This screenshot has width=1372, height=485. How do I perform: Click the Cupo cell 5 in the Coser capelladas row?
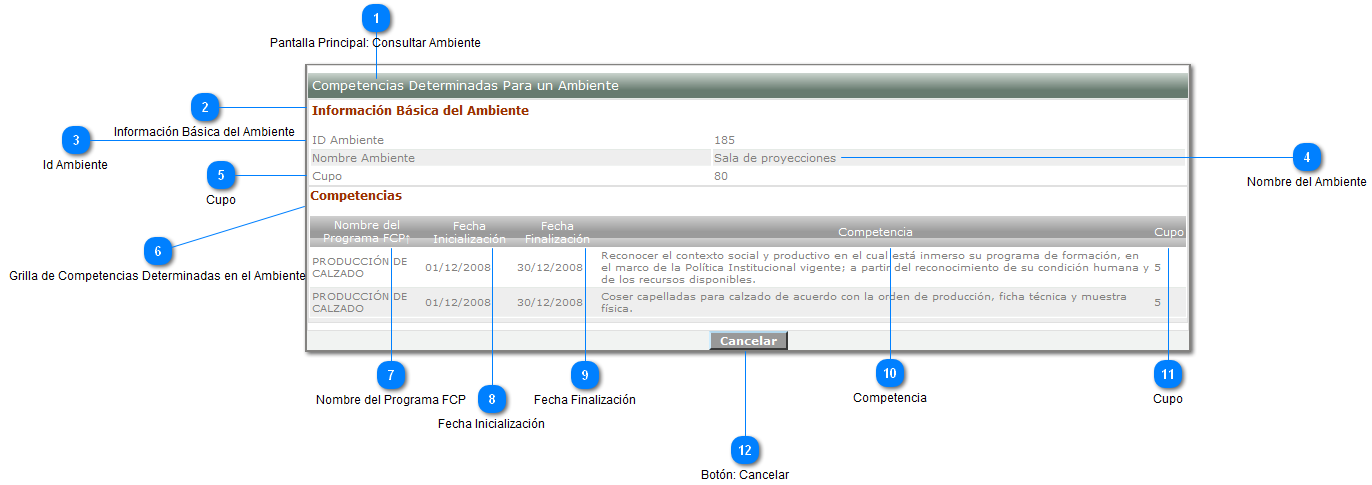point(1158,302)
